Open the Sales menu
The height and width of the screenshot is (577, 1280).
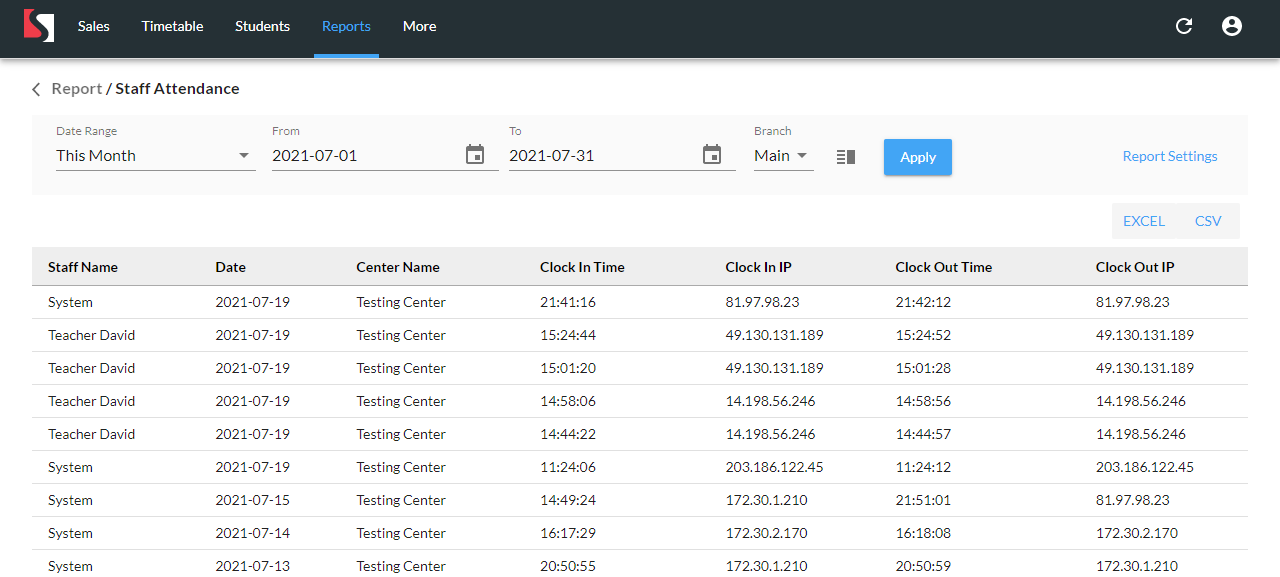point(94,27)
